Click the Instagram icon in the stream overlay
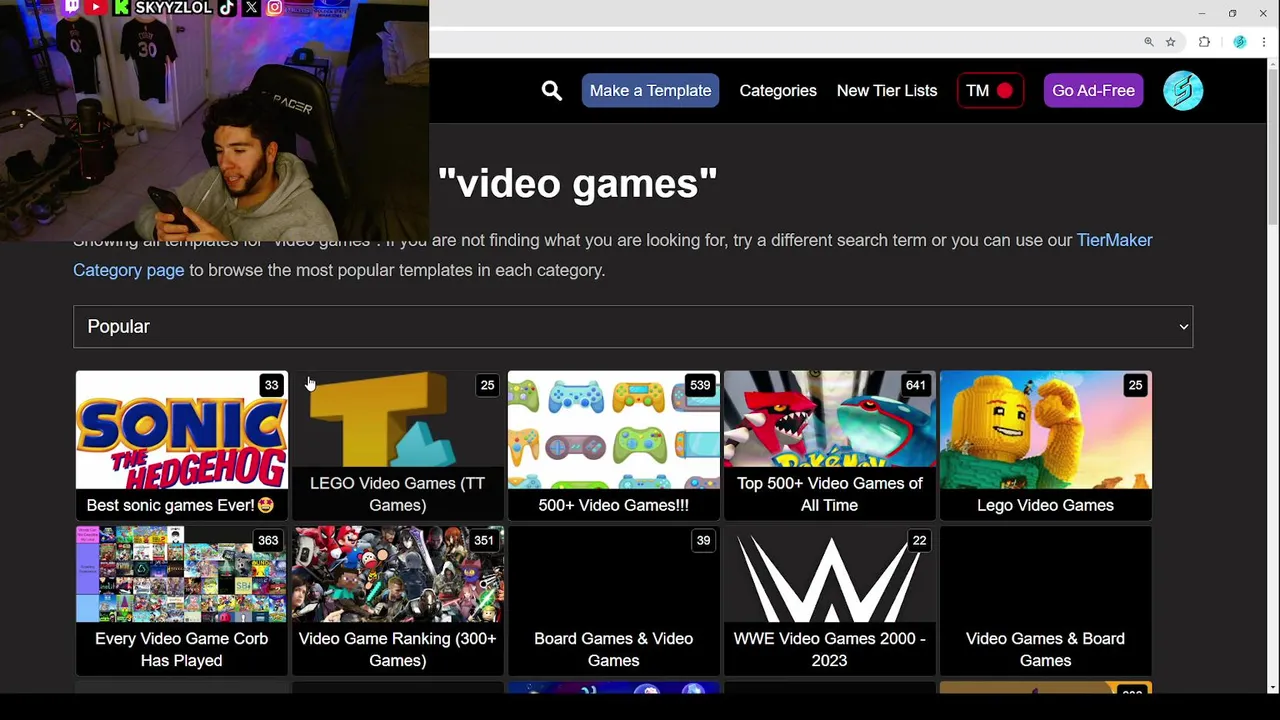Image resolution: width=1280 pixels, height=720 pixels. [275, 7]
